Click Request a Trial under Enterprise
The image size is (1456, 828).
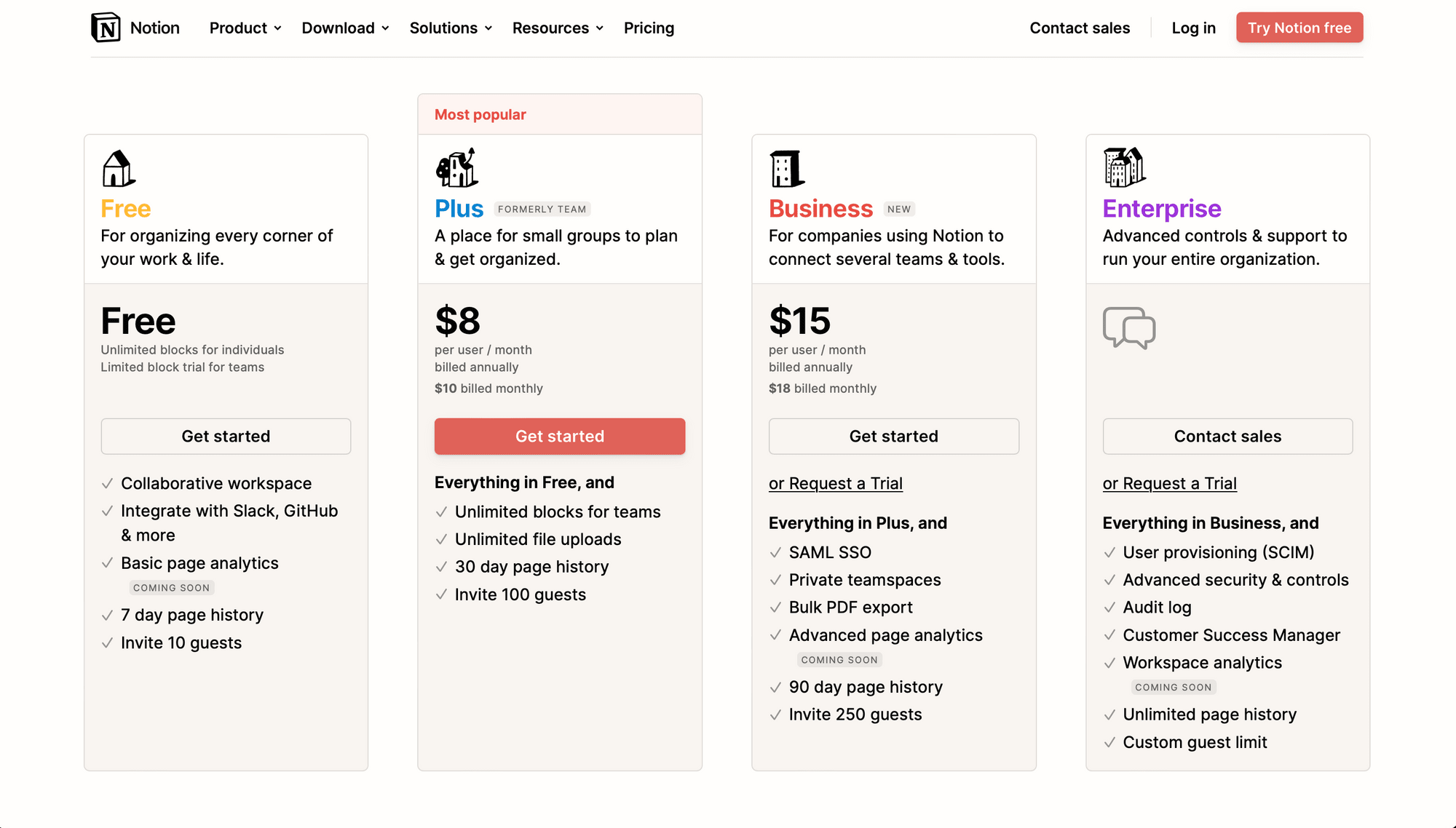(x=1169, y=484)
